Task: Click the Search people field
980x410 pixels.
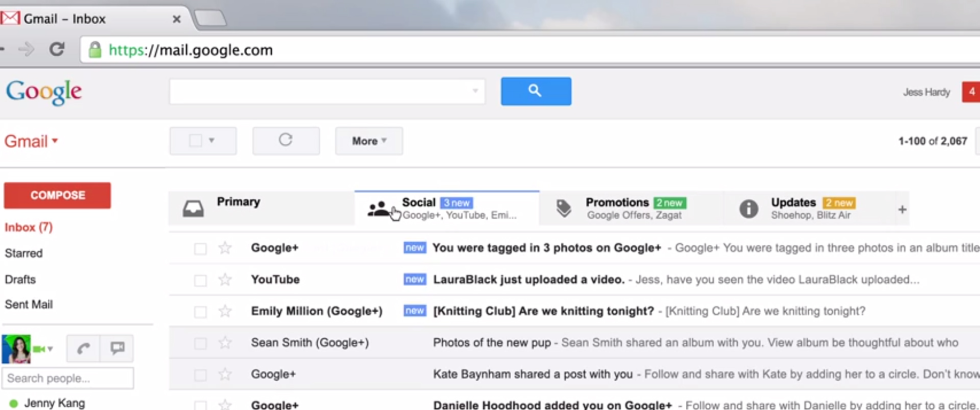Action: [68, 378]
